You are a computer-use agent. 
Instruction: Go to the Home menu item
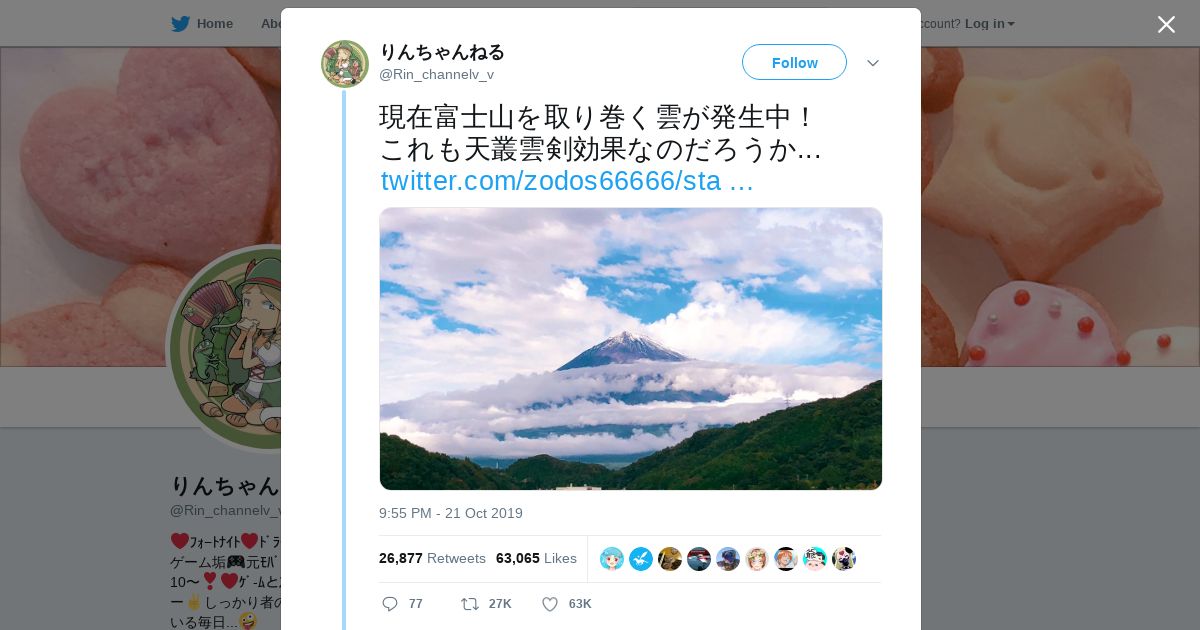(215, 24)
